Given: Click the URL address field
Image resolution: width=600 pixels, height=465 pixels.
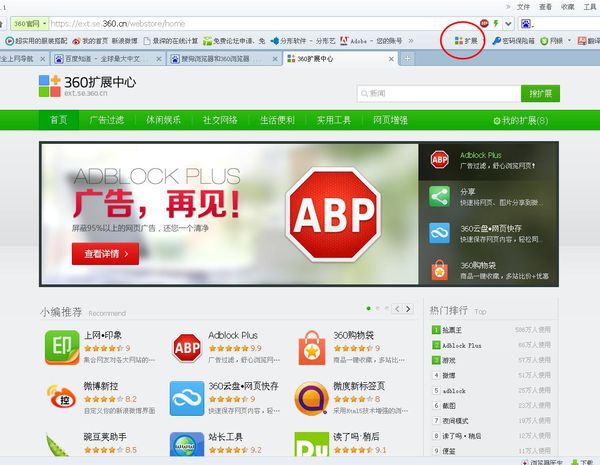Looking at the screenshot, I should (x=264, y=24).
